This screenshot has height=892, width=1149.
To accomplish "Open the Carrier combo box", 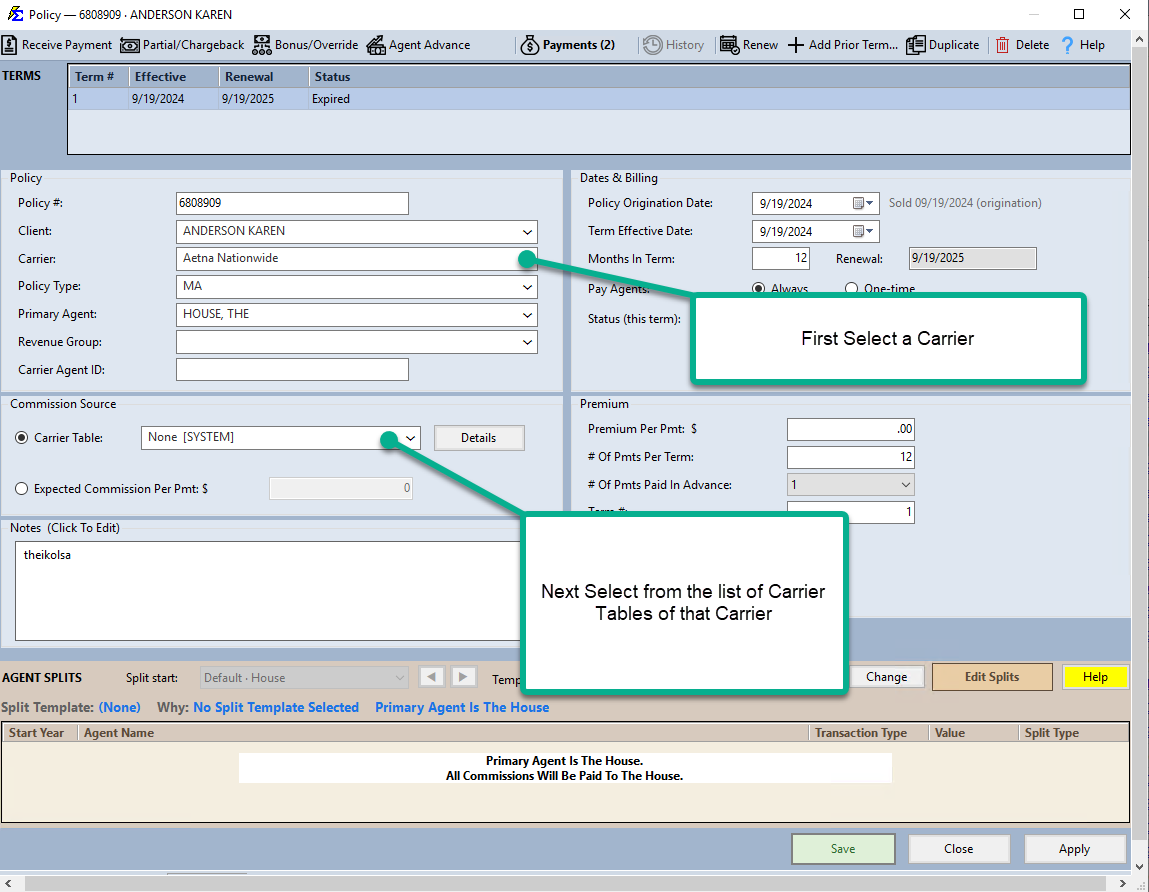I will point(357,259).
